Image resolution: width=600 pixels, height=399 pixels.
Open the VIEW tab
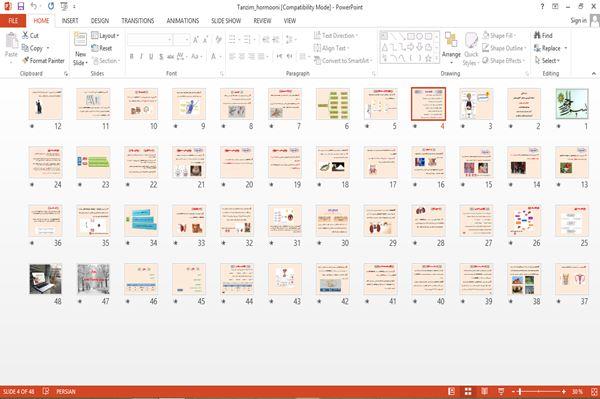[x=290, y=21]
